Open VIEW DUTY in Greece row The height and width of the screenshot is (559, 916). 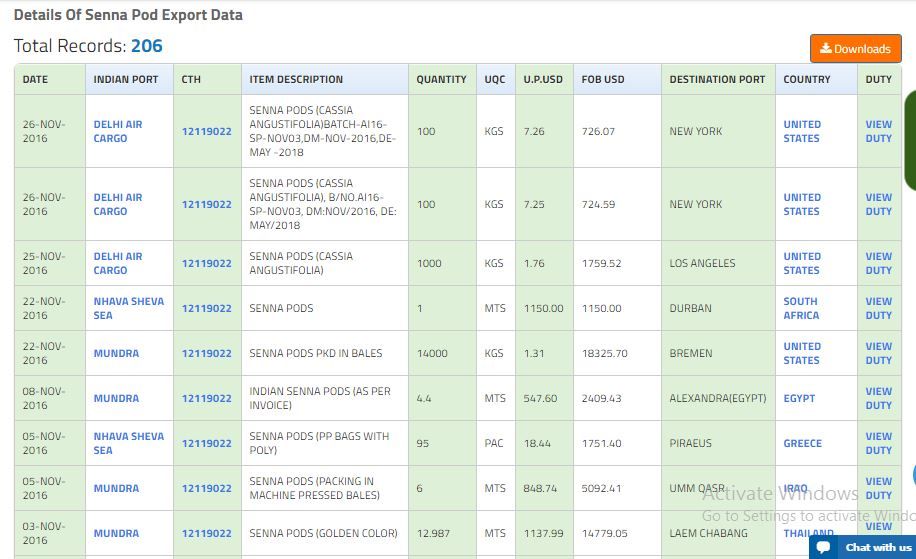879,443
